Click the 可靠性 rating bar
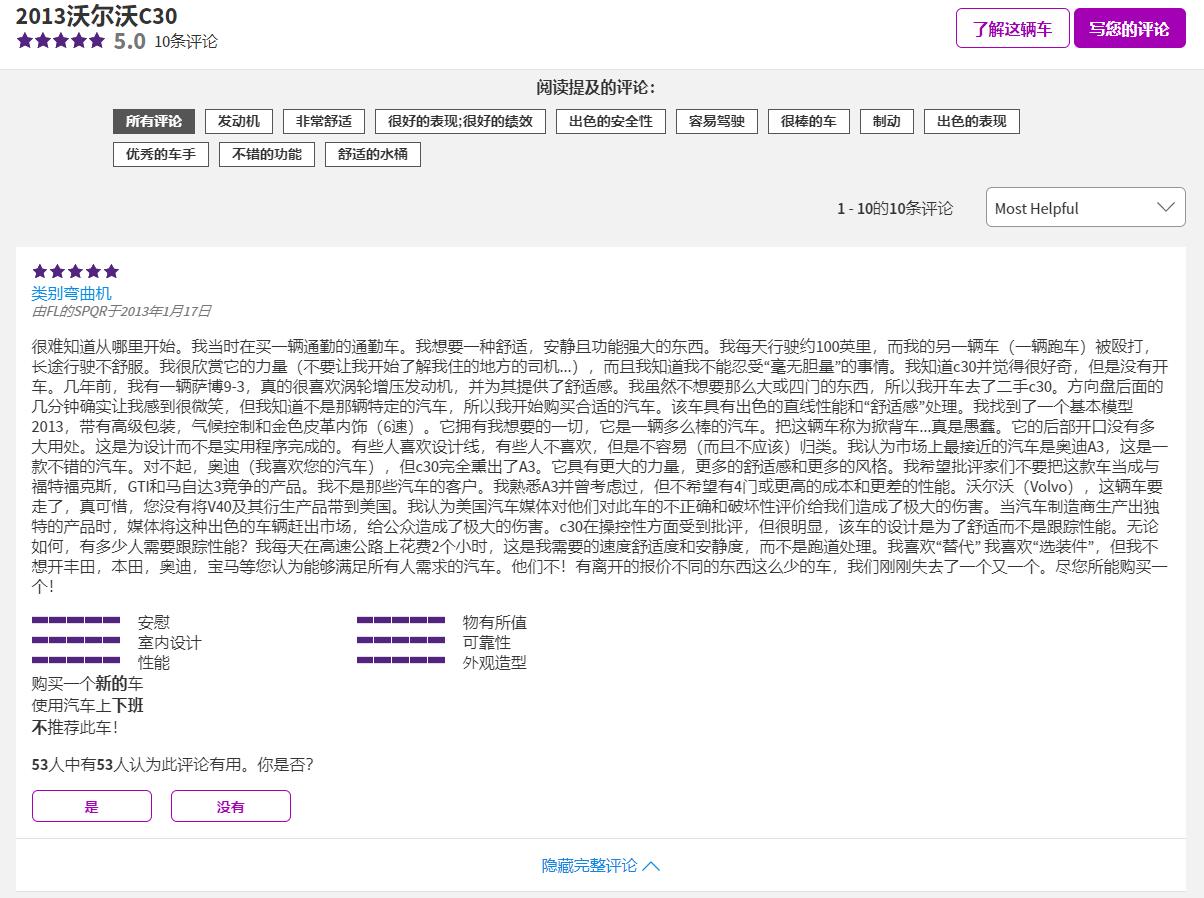 click(401, 642)
